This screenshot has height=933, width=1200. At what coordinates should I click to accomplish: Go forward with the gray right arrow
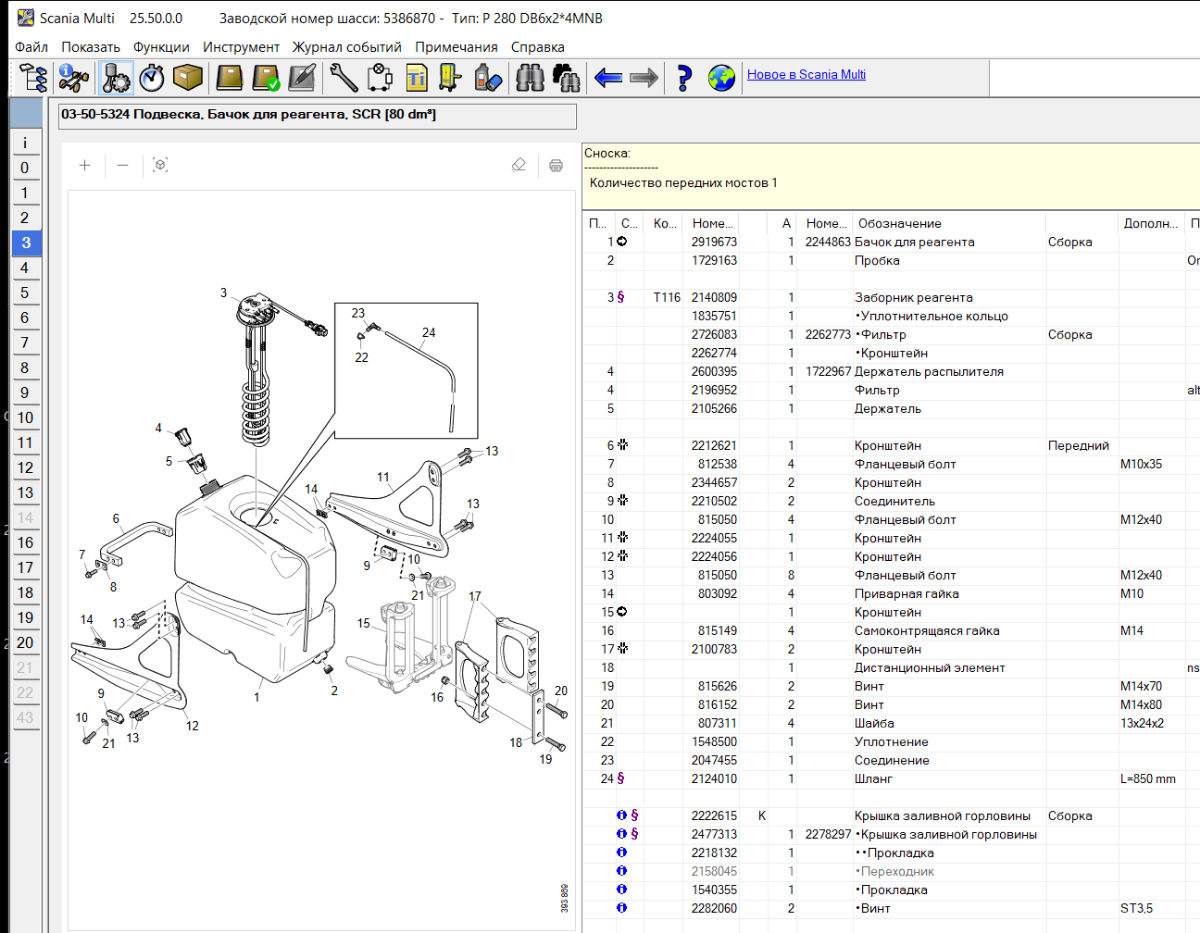[x=643, y=77]
